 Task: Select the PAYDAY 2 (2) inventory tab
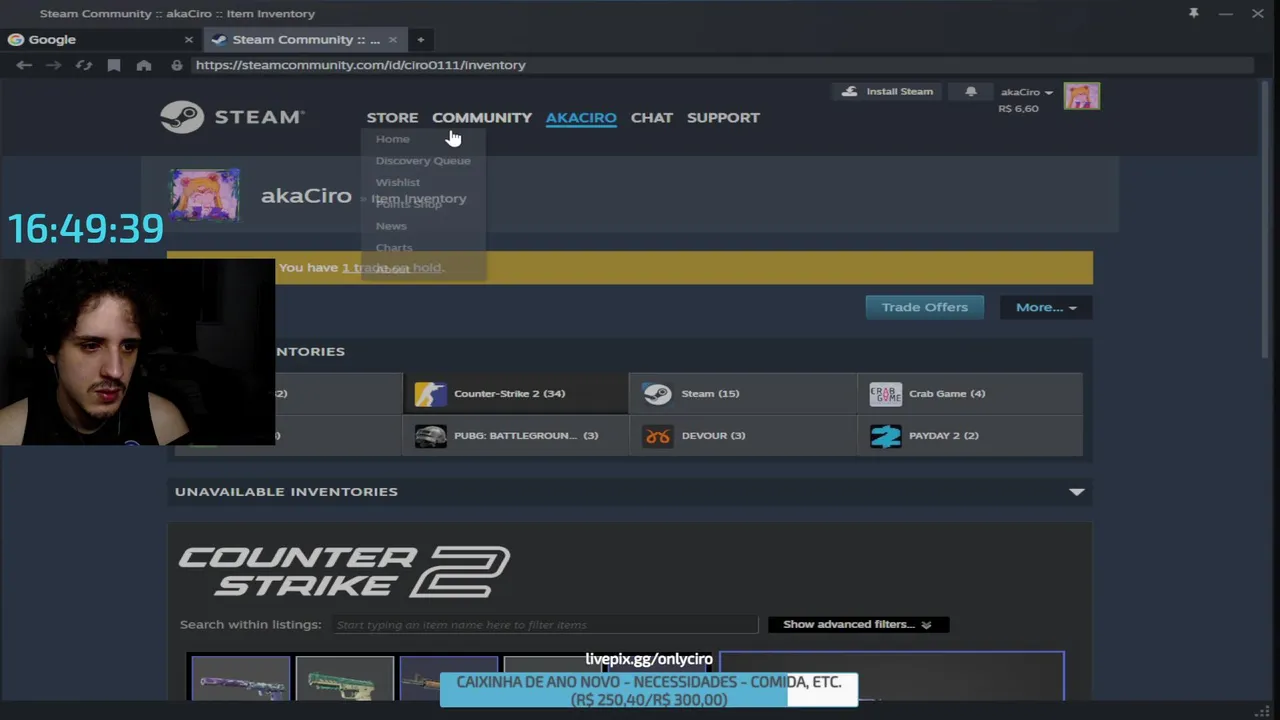(x=970, y=436)
